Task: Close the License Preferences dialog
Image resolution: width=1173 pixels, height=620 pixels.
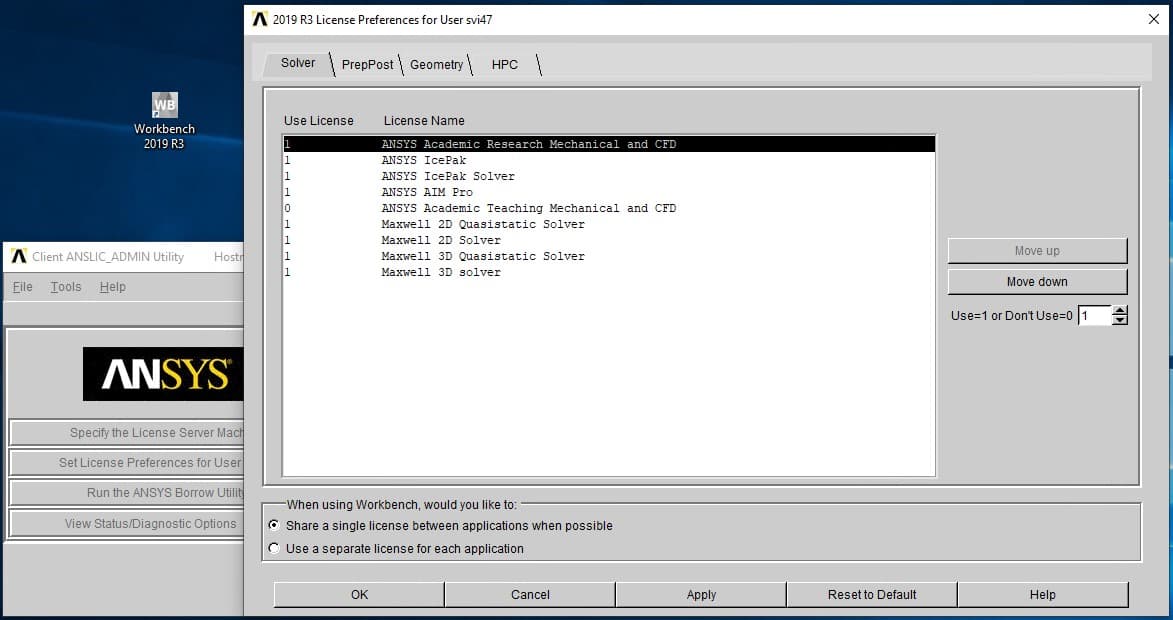Action: (x=1154, y=19)
